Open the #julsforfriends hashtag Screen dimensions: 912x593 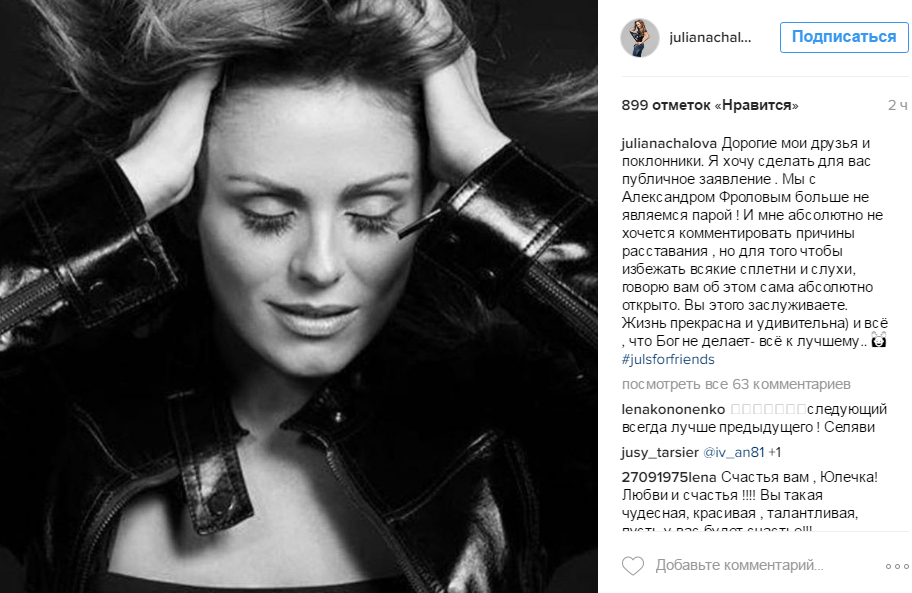click(668, 359)
